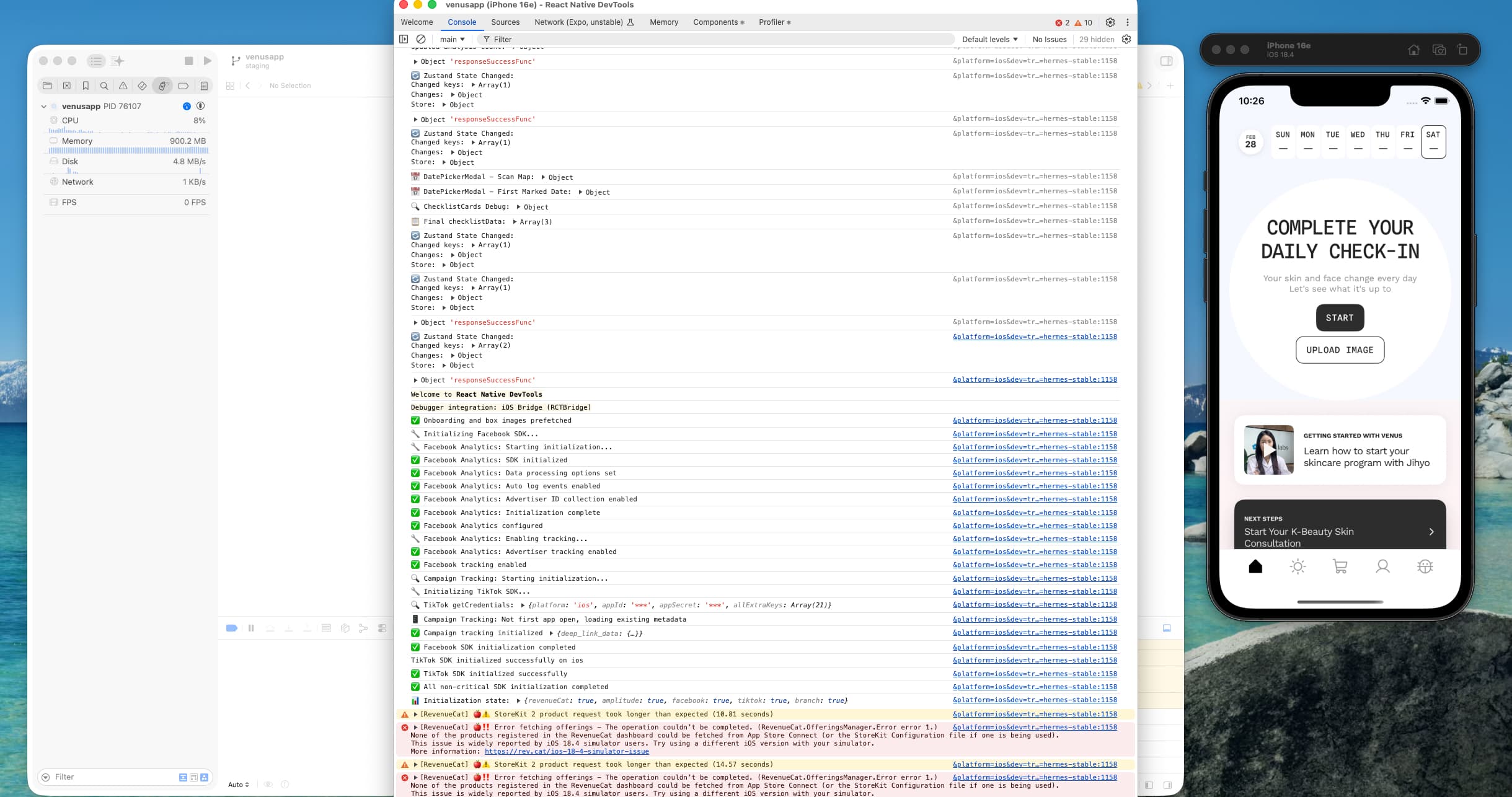The image size is (1512, 797).
Task: Take Simulator screenshot with camera icon
Action: tap(1439, 50)
